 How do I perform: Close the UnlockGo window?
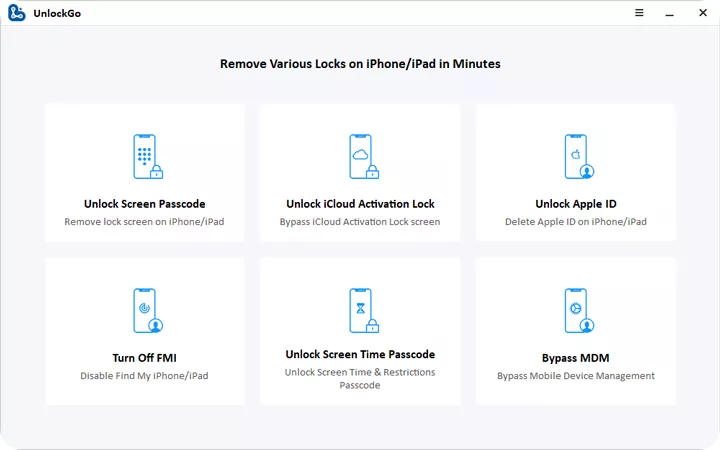(x=703, y=13)
